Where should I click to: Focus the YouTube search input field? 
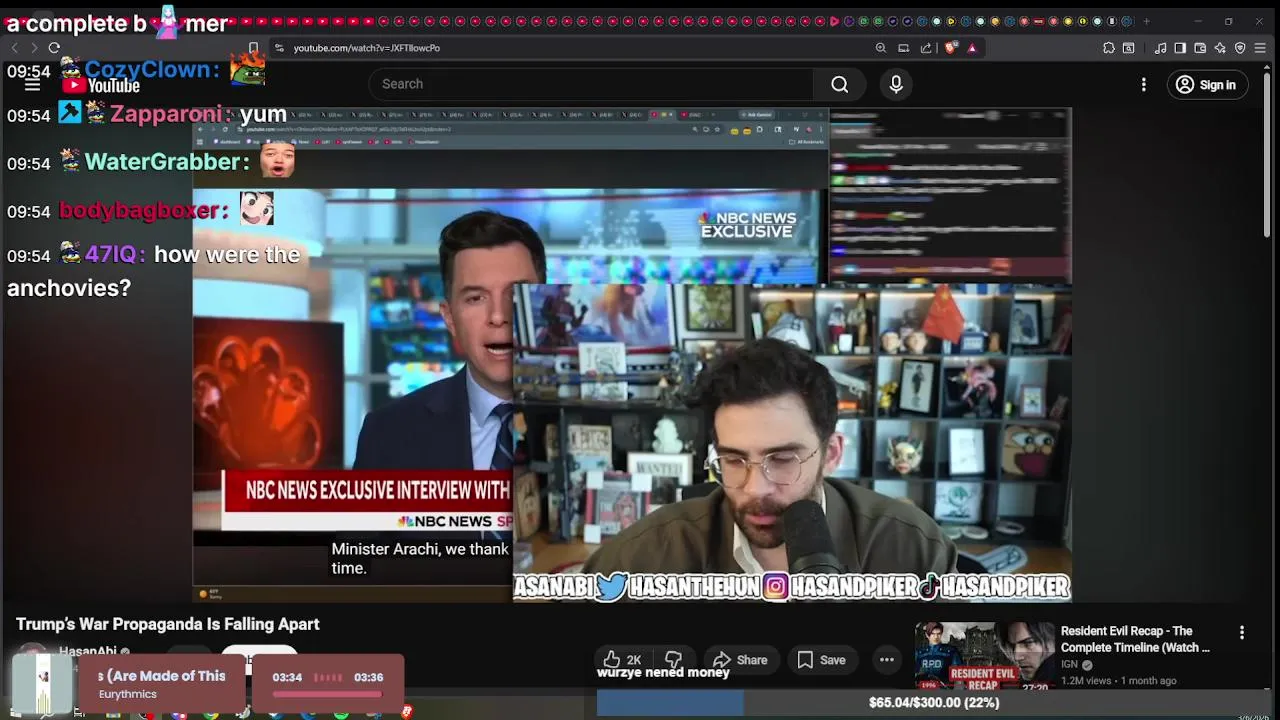[x=590, y=84]
